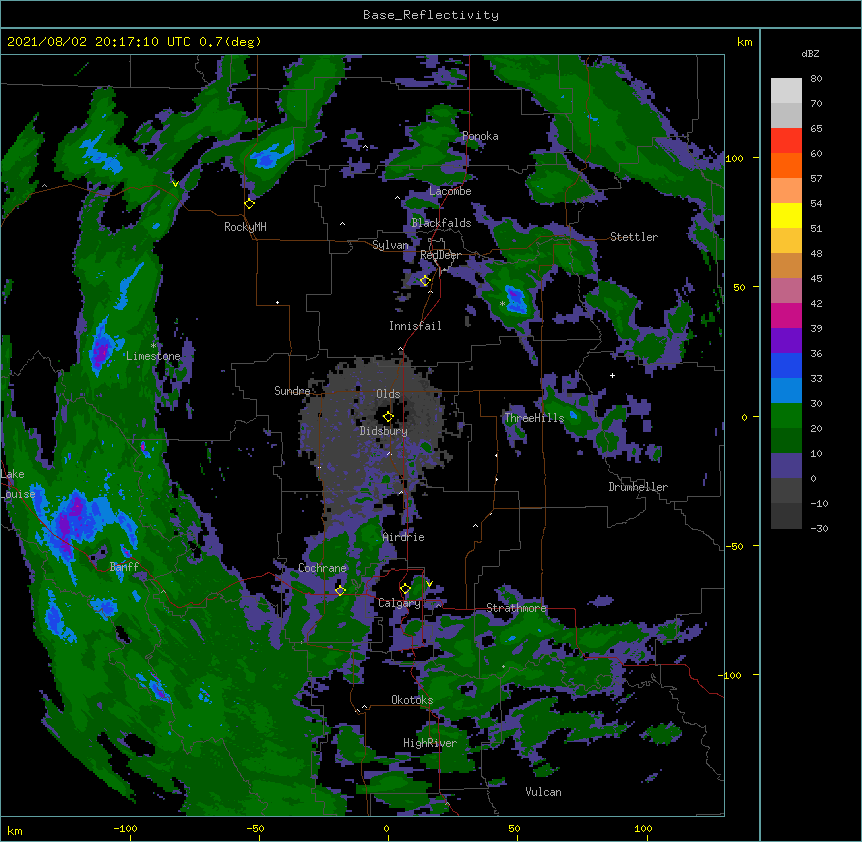Click the Sundre town label
The image size is (862, 842).
[292, 391]
